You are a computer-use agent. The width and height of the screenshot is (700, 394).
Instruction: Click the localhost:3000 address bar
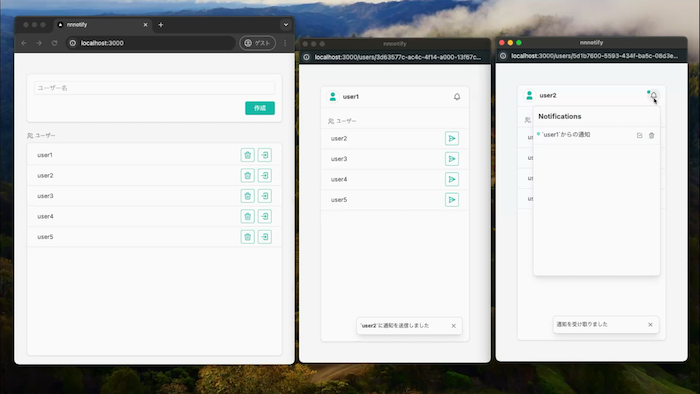151,43
